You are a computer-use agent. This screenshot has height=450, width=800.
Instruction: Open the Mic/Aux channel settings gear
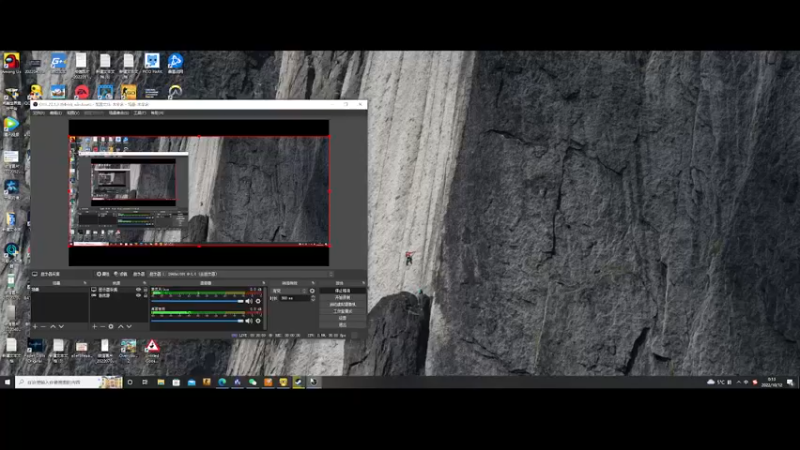(x=258, y=301)
